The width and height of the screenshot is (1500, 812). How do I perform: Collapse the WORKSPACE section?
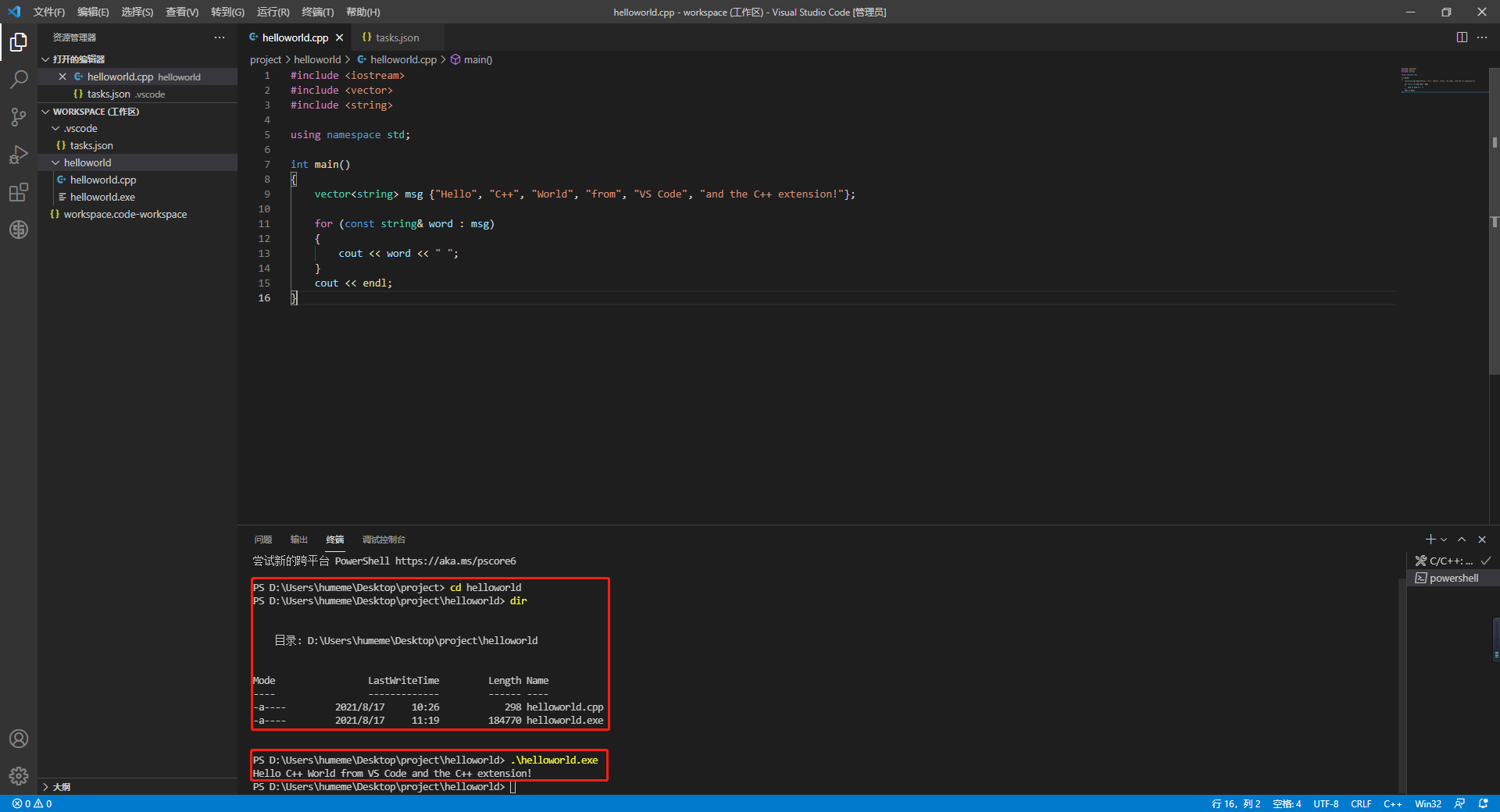(137, 112)
